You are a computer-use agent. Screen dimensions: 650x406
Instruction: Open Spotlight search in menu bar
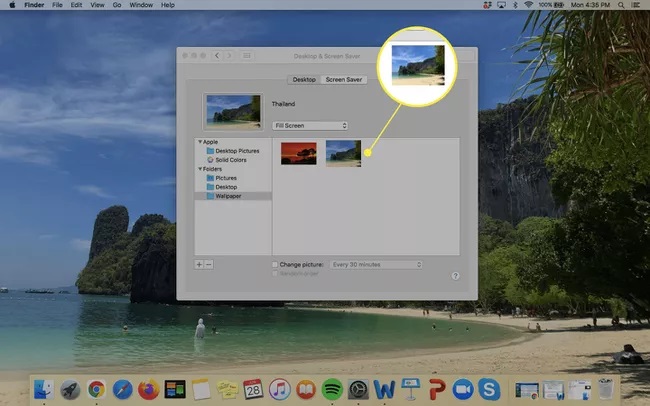pos(621,5)
